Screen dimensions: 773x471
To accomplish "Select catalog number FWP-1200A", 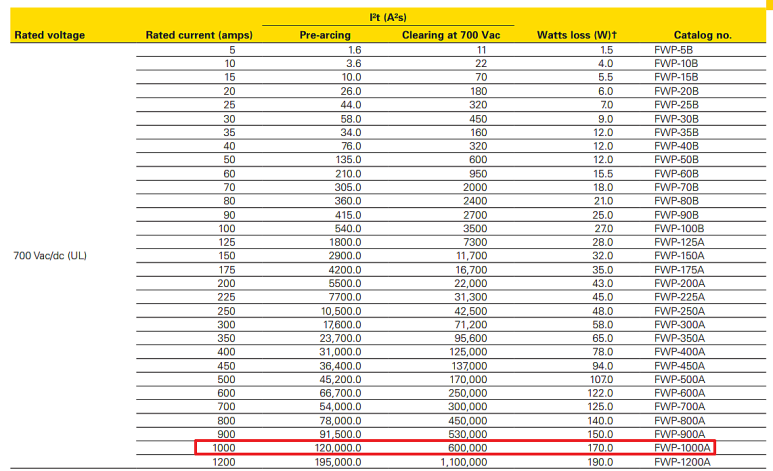I will pos(682,462).
